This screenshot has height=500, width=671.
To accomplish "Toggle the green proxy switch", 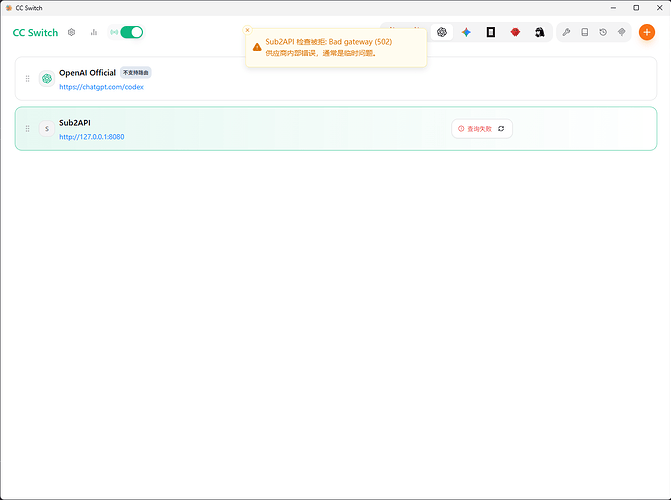I will coord(131,32).
